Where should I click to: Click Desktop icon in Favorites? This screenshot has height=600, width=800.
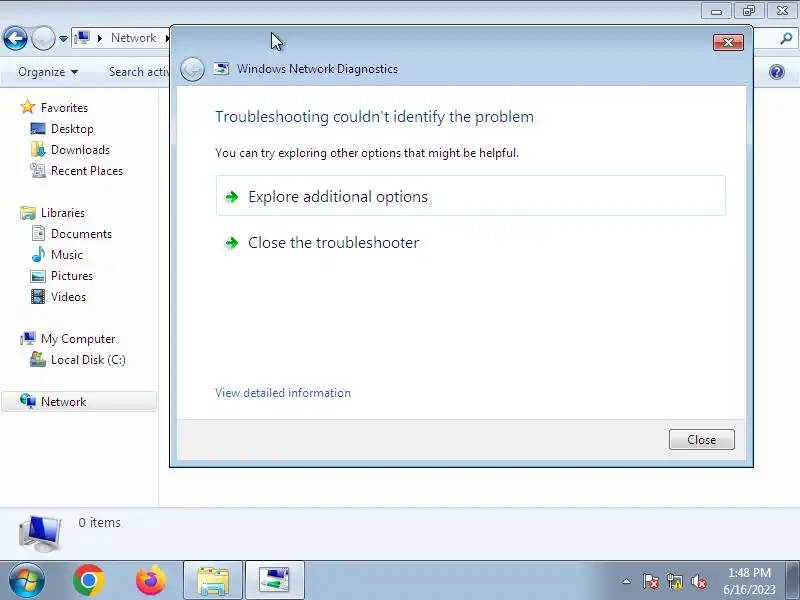[38, 129]
